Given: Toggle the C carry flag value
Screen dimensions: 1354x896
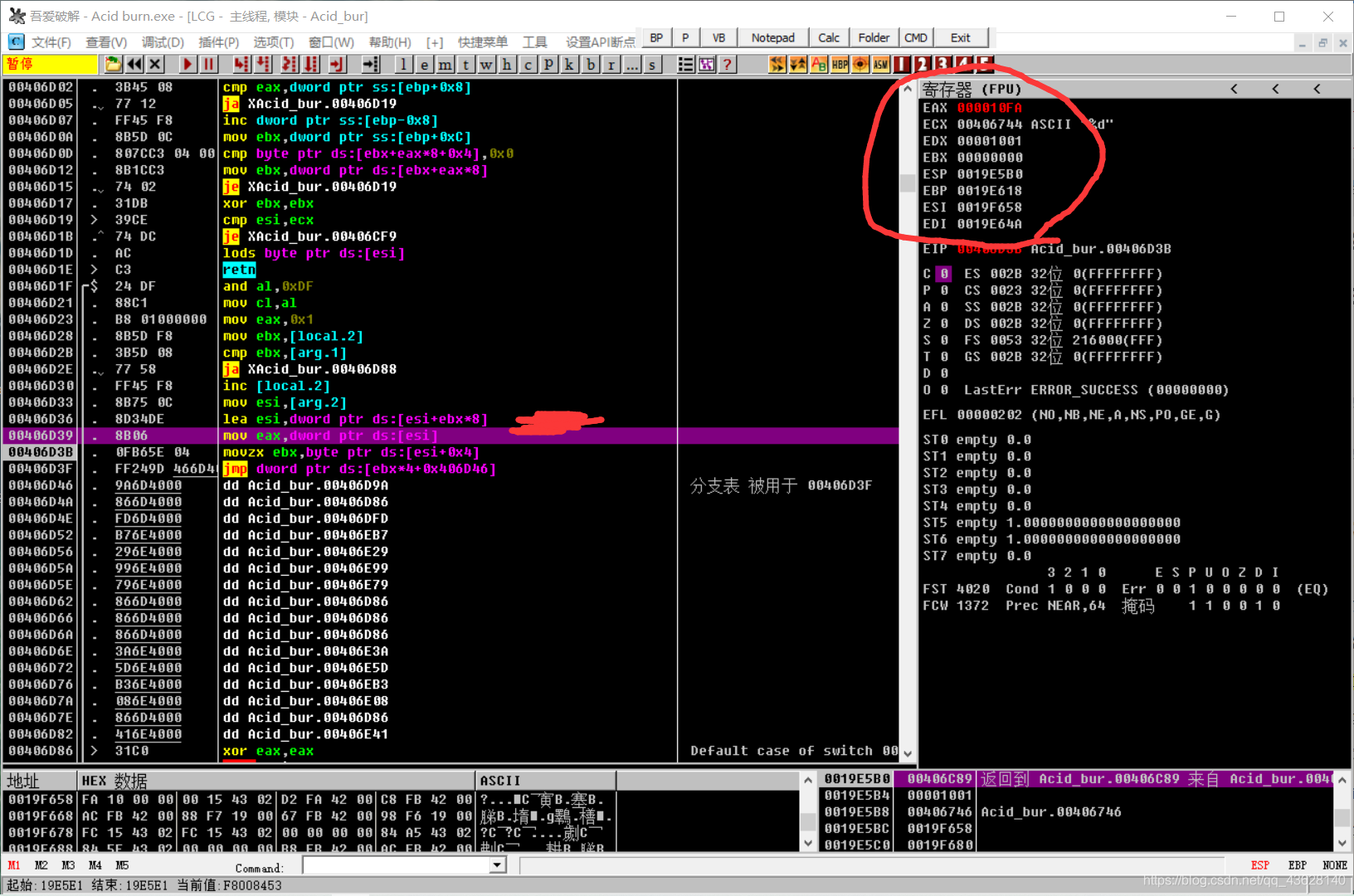Looking at the screenshot, I should [944, 274].
